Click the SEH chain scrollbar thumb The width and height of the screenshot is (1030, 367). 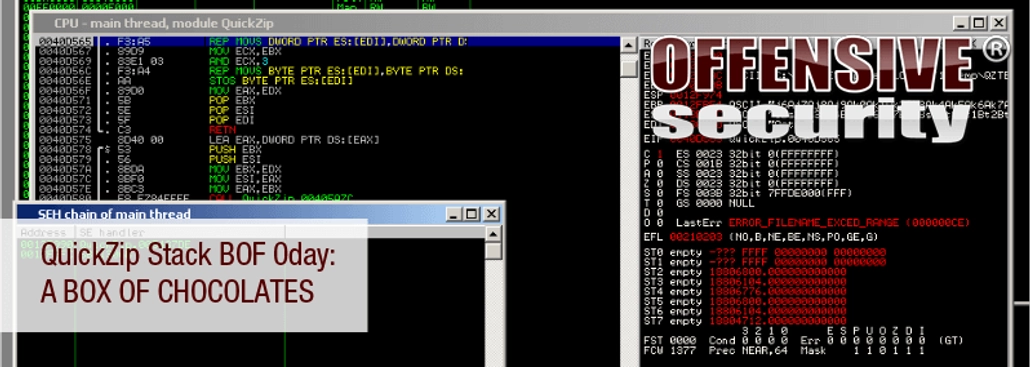(493, 251)
